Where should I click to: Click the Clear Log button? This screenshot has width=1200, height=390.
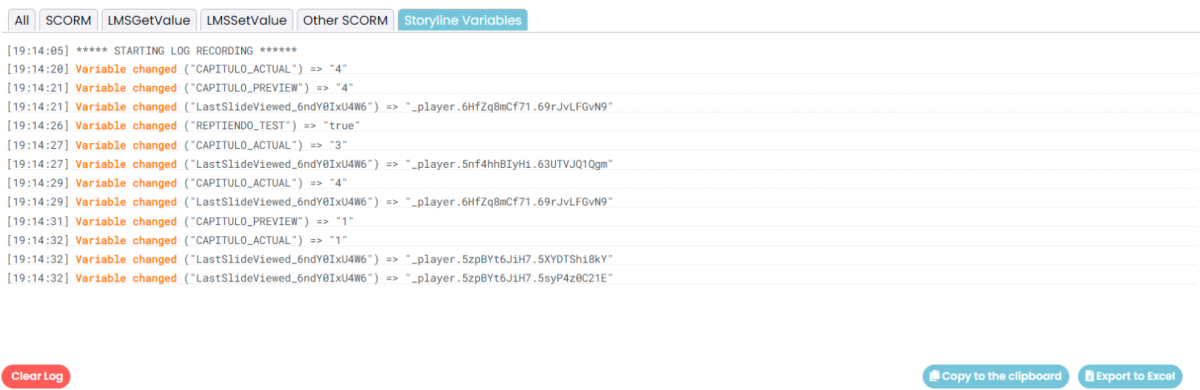37,376
